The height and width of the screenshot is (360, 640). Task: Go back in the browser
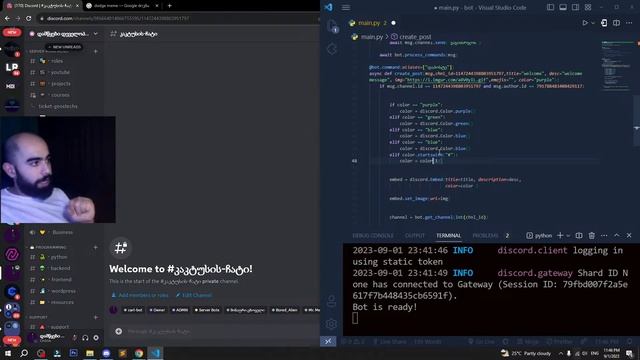[x=7, y=18]
